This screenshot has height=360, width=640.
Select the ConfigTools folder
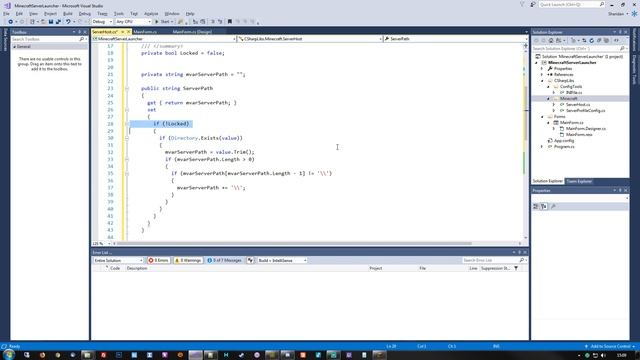pos(571,87)
